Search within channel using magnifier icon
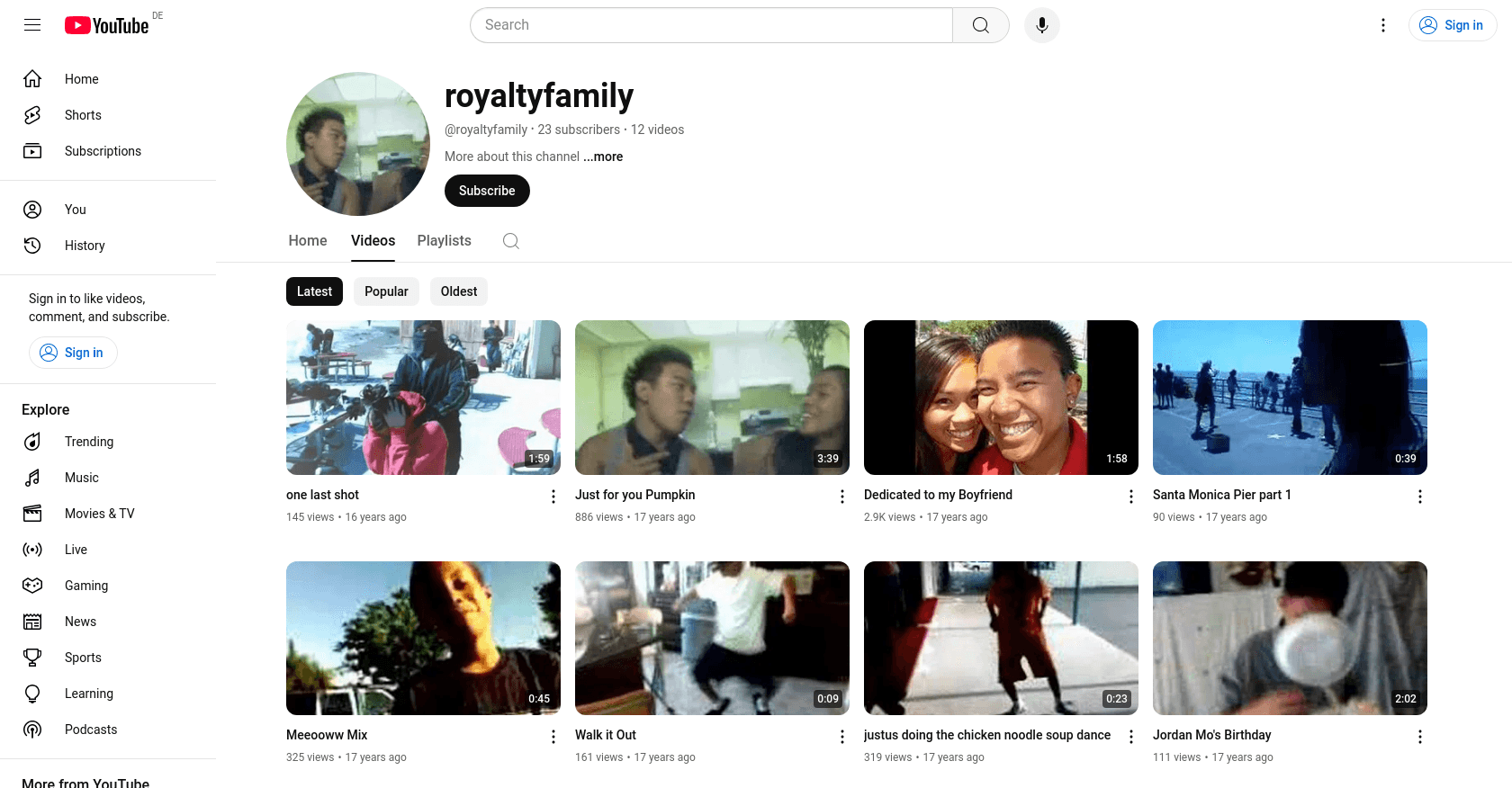Viewport: 1512px width, 788px height. coord(510,241)
